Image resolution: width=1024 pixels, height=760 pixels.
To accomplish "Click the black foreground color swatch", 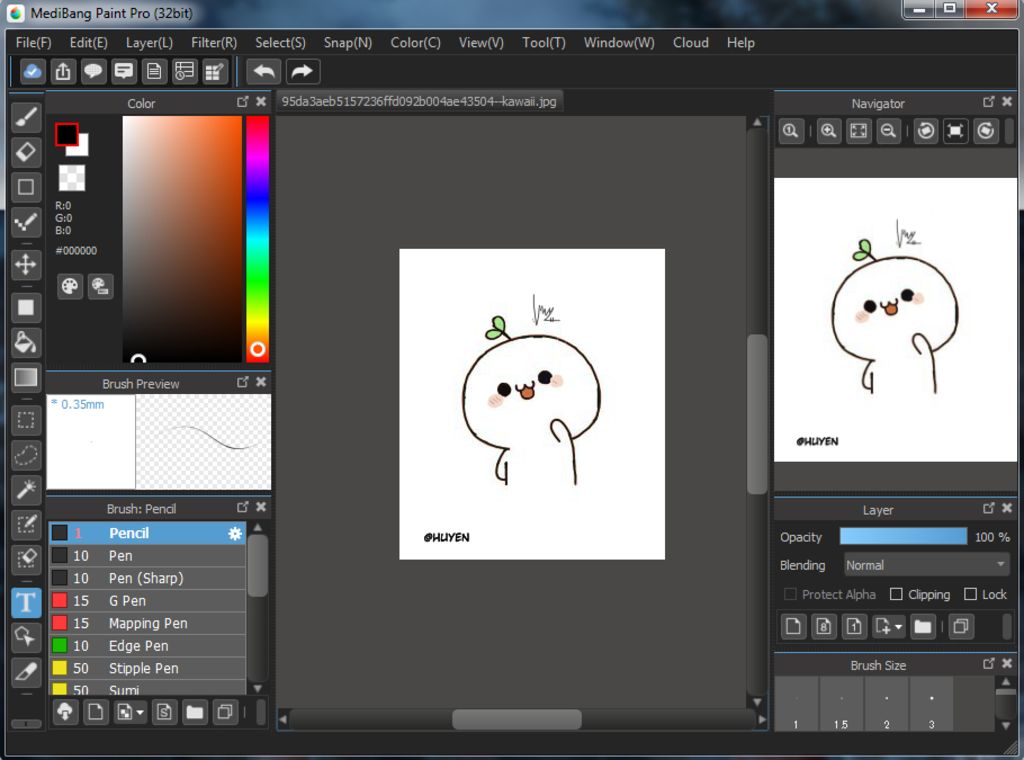I will point(66,135).
